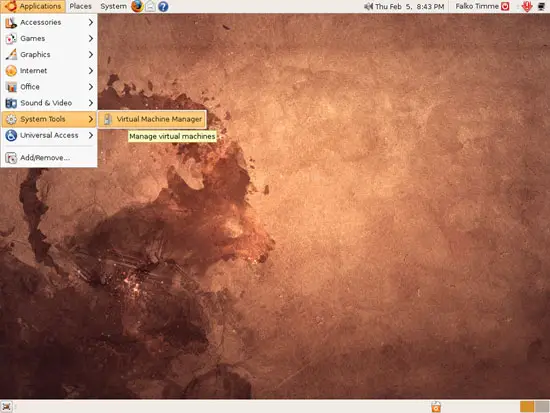Click the red power button beside Falko Timme
This screenshot has height=413, width=550.
coord(505,6)
